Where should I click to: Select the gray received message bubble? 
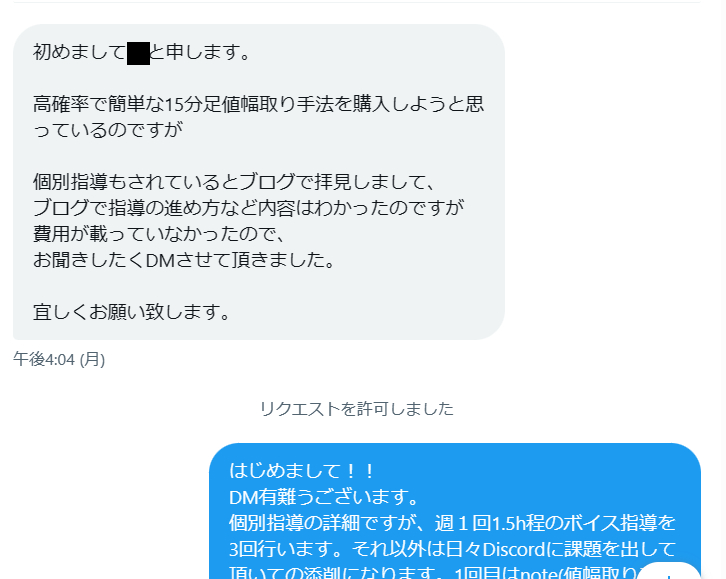coord(259,182)
